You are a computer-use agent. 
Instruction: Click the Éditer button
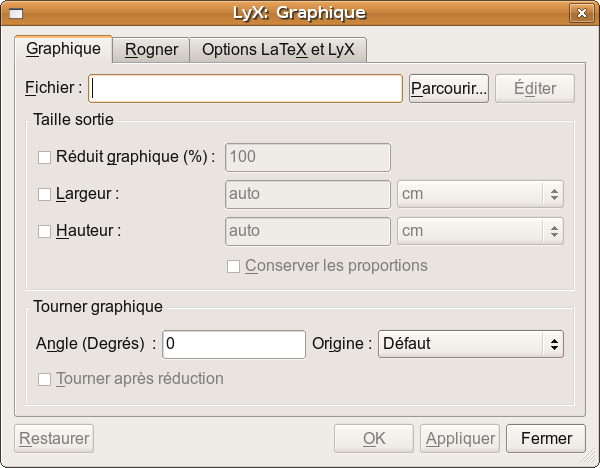(535, 88)
